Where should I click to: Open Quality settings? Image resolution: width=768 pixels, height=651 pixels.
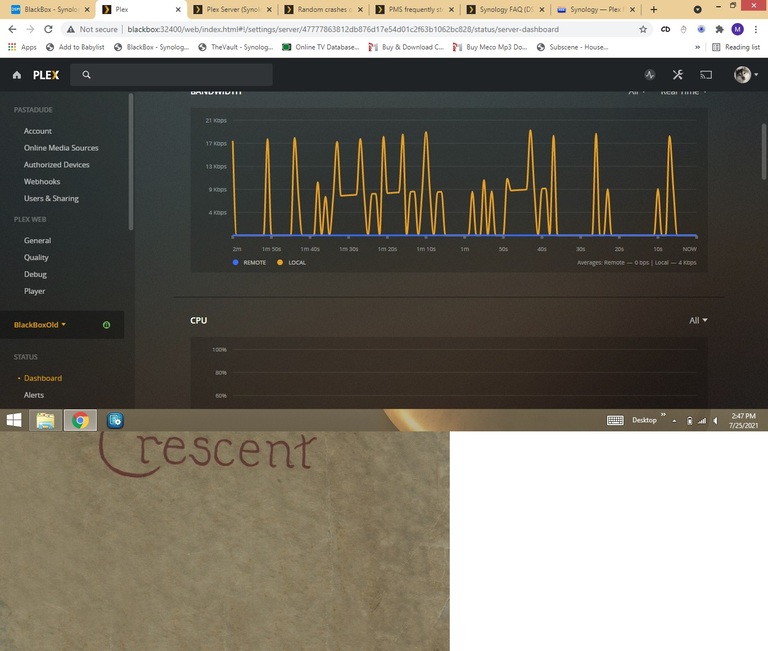(36, 258)
